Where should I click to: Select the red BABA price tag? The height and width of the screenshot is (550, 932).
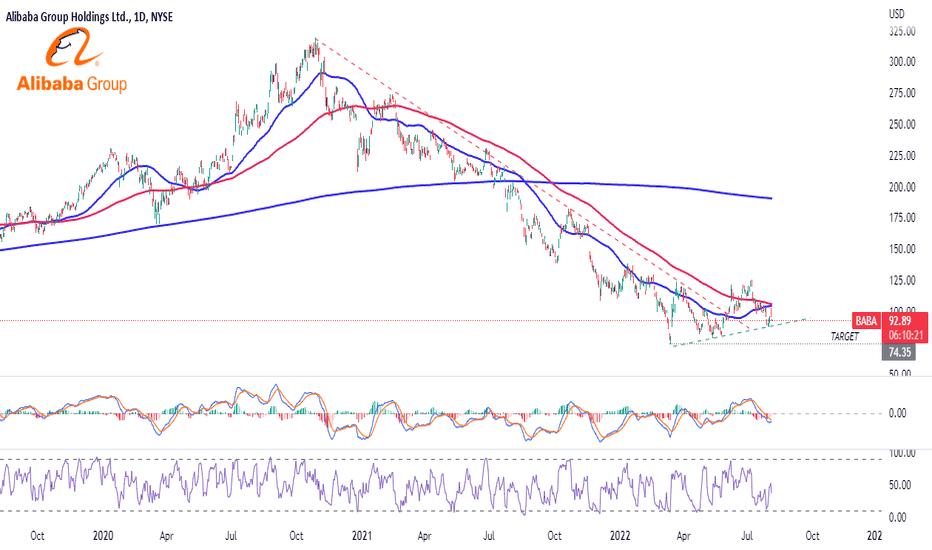[866, 320]
